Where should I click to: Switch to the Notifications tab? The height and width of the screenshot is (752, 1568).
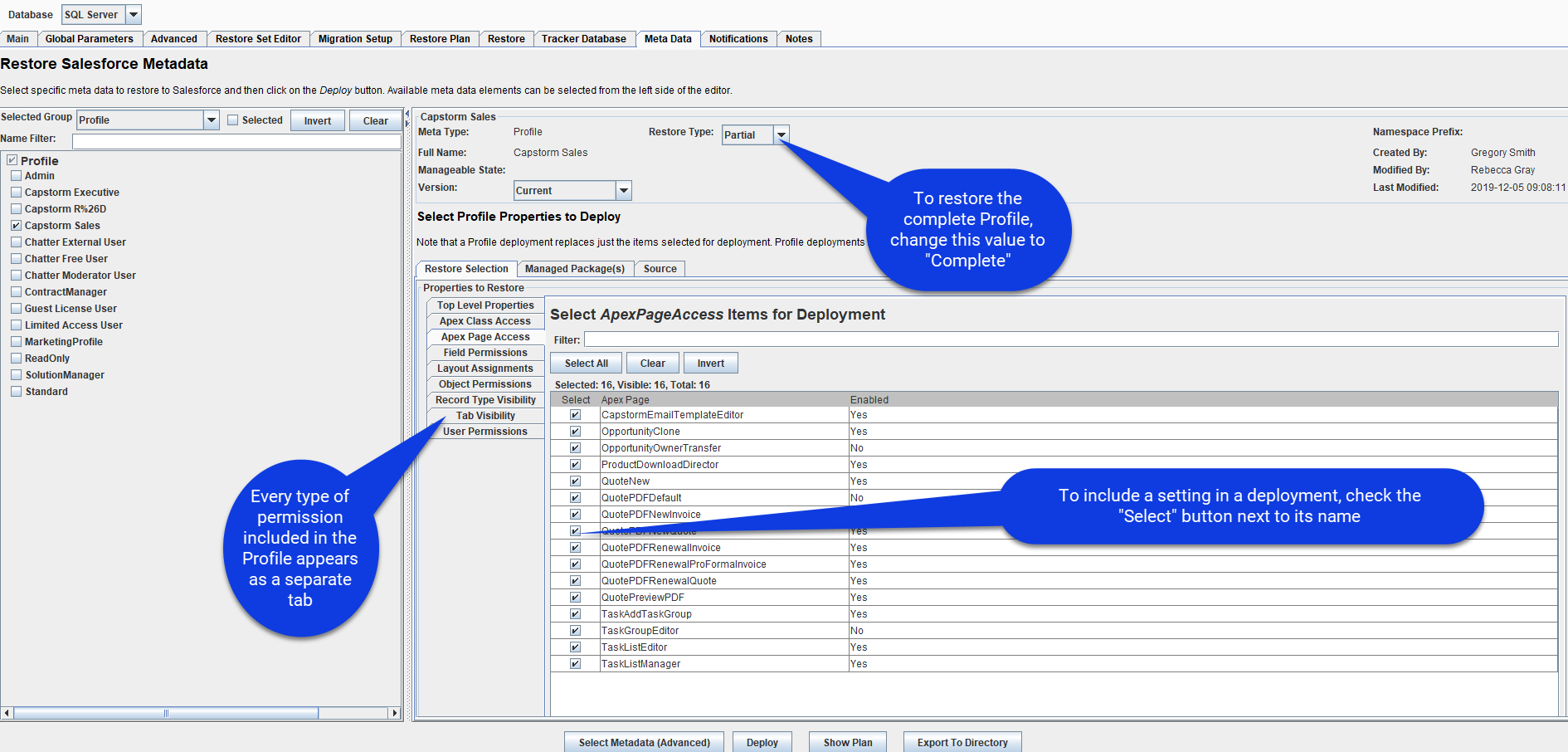[738, 39]
